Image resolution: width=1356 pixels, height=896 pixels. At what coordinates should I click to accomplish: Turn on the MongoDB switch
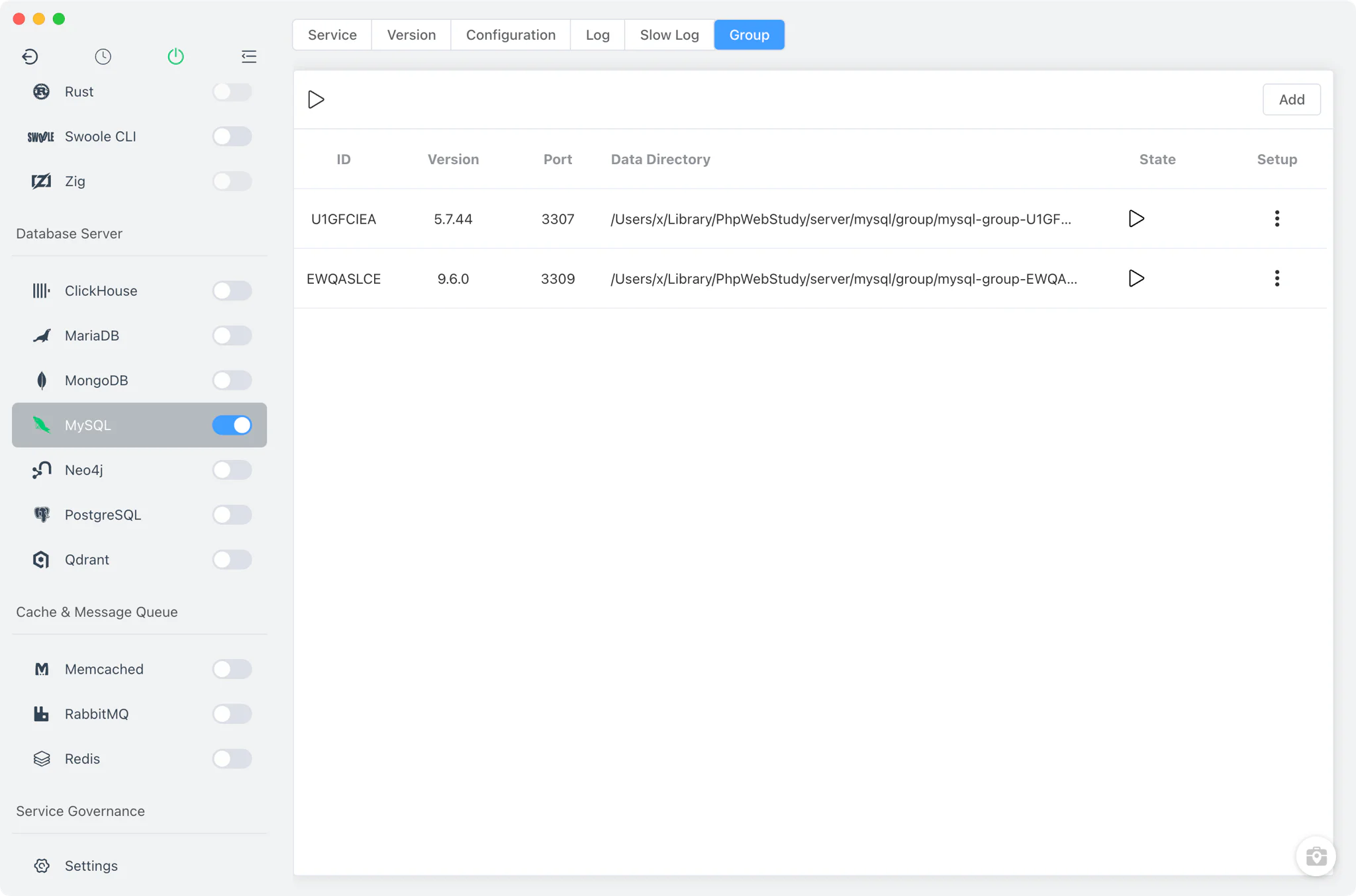pos(232,381)
